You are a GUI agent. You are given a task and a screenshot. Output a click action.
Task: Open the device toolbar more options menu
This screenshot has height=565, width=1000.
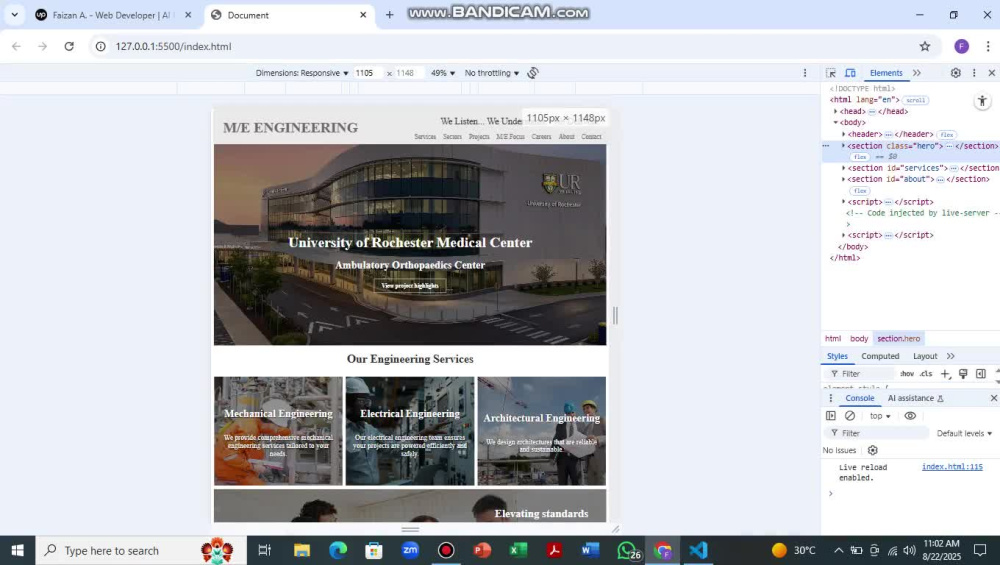805,73
